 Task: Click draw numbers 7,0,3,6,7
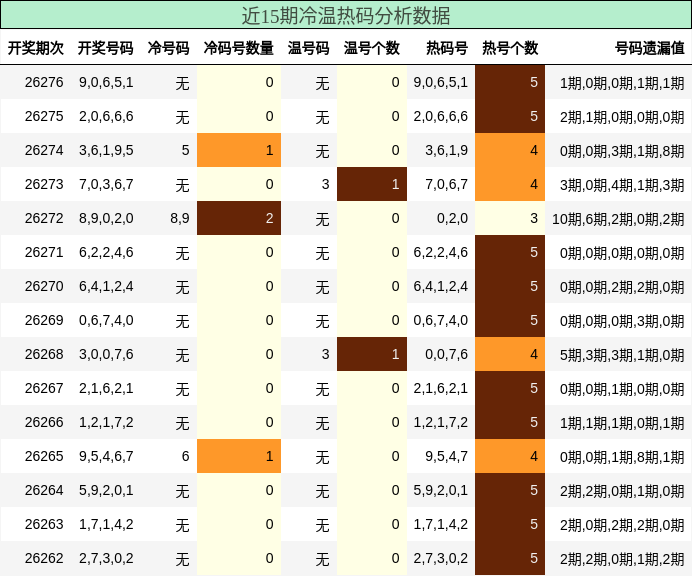(106, 184)
